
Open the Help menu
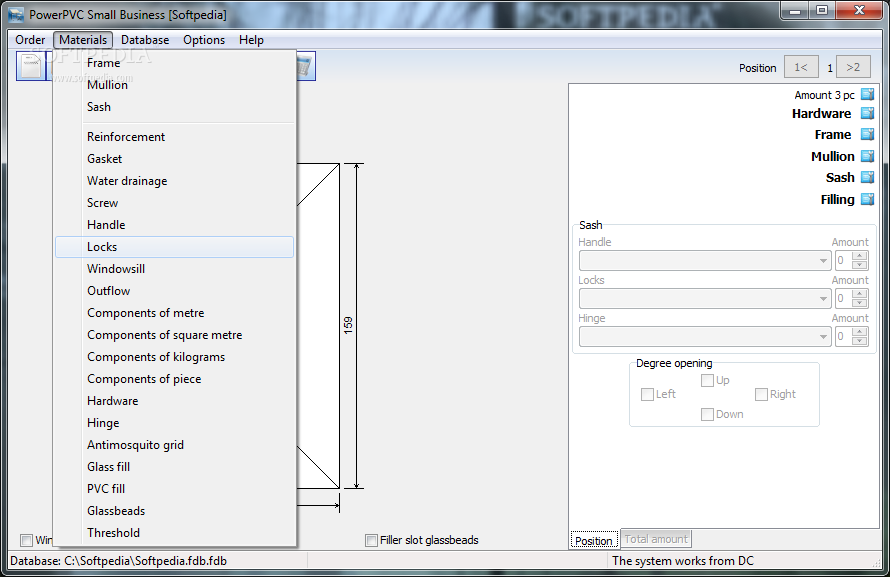251,40
